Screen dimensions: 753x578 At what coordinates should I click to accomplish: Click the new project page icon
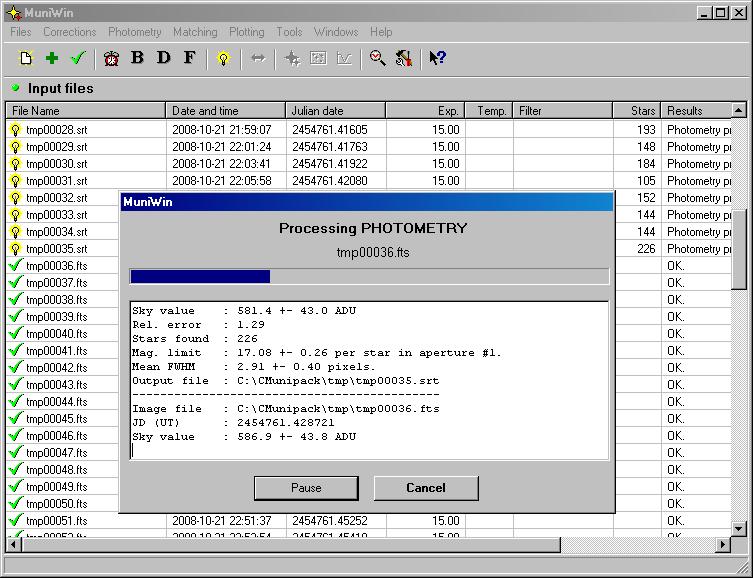point(26,58)
